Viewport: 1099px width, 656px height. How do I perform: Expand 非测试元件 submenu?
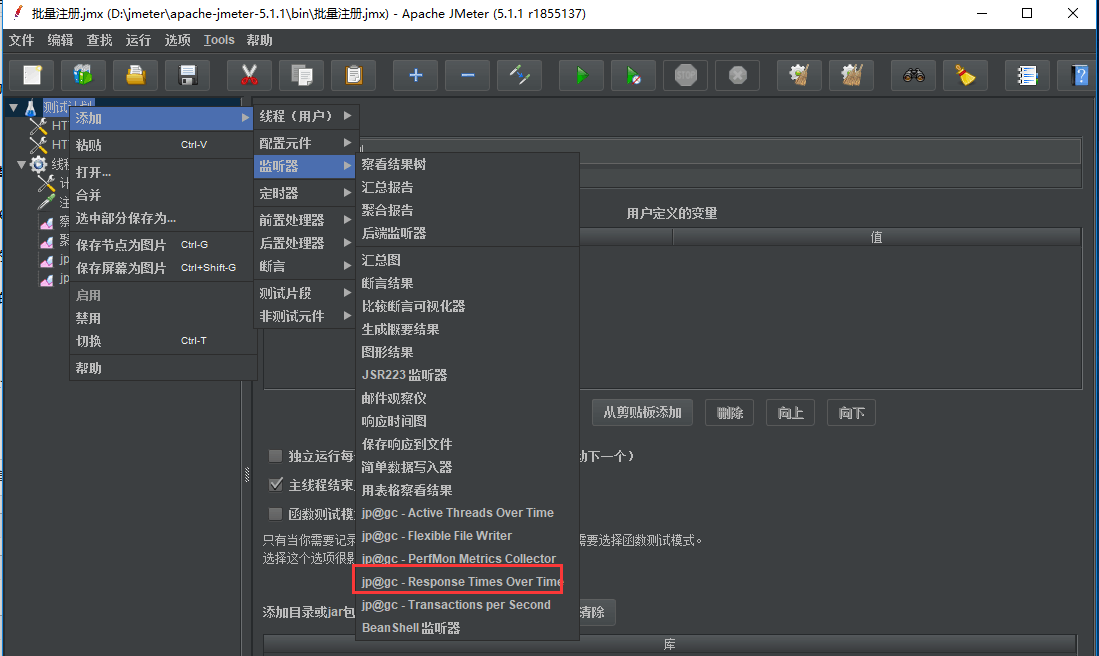306,316
